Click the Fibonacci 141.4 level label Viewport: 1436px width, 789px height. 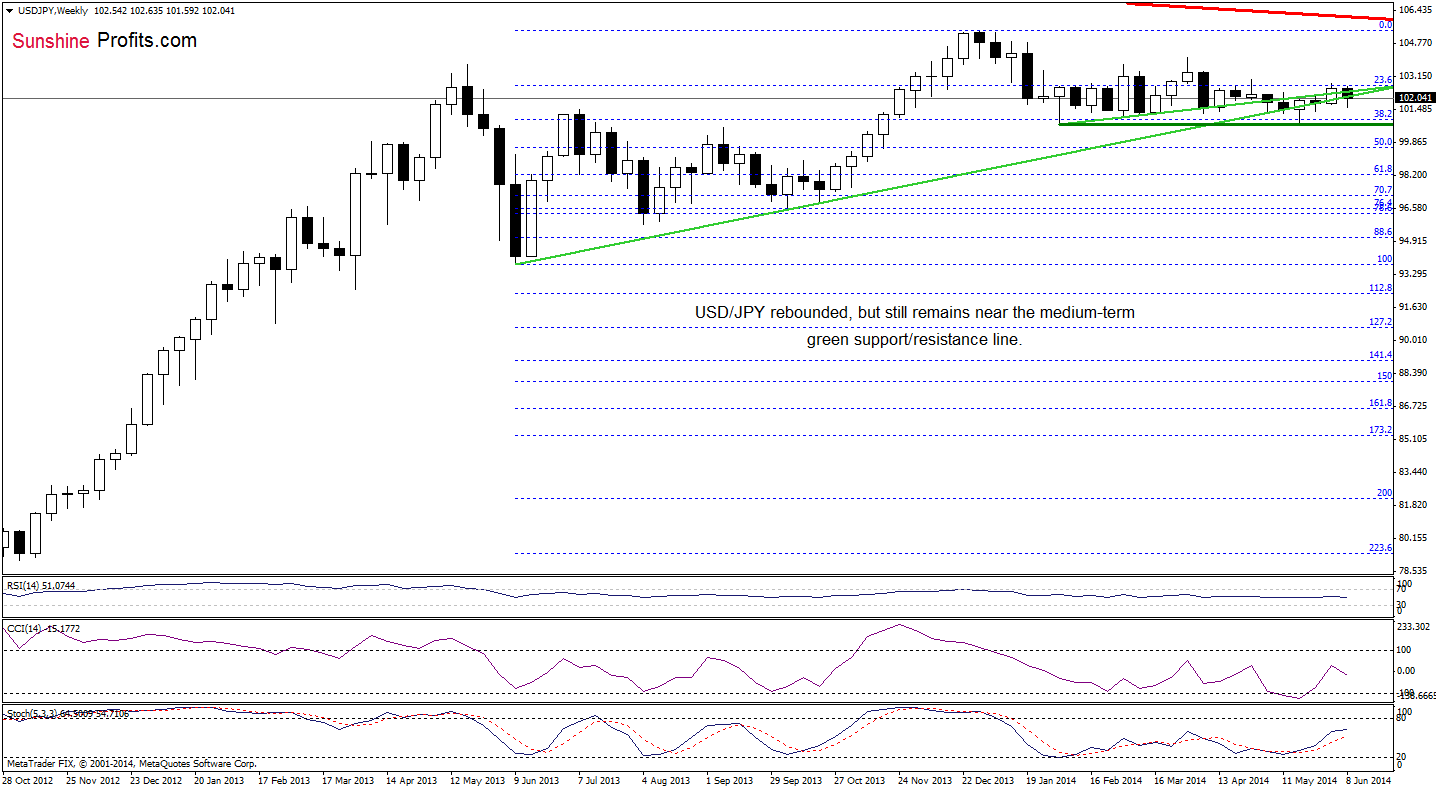pyautogui.click(x=1381, y=355)
